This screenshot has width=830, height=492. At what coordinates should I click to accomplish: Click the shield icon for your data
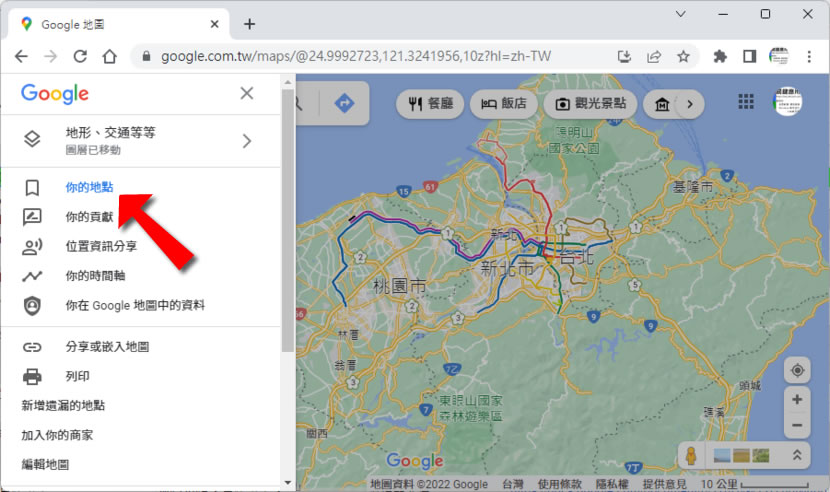32,306
